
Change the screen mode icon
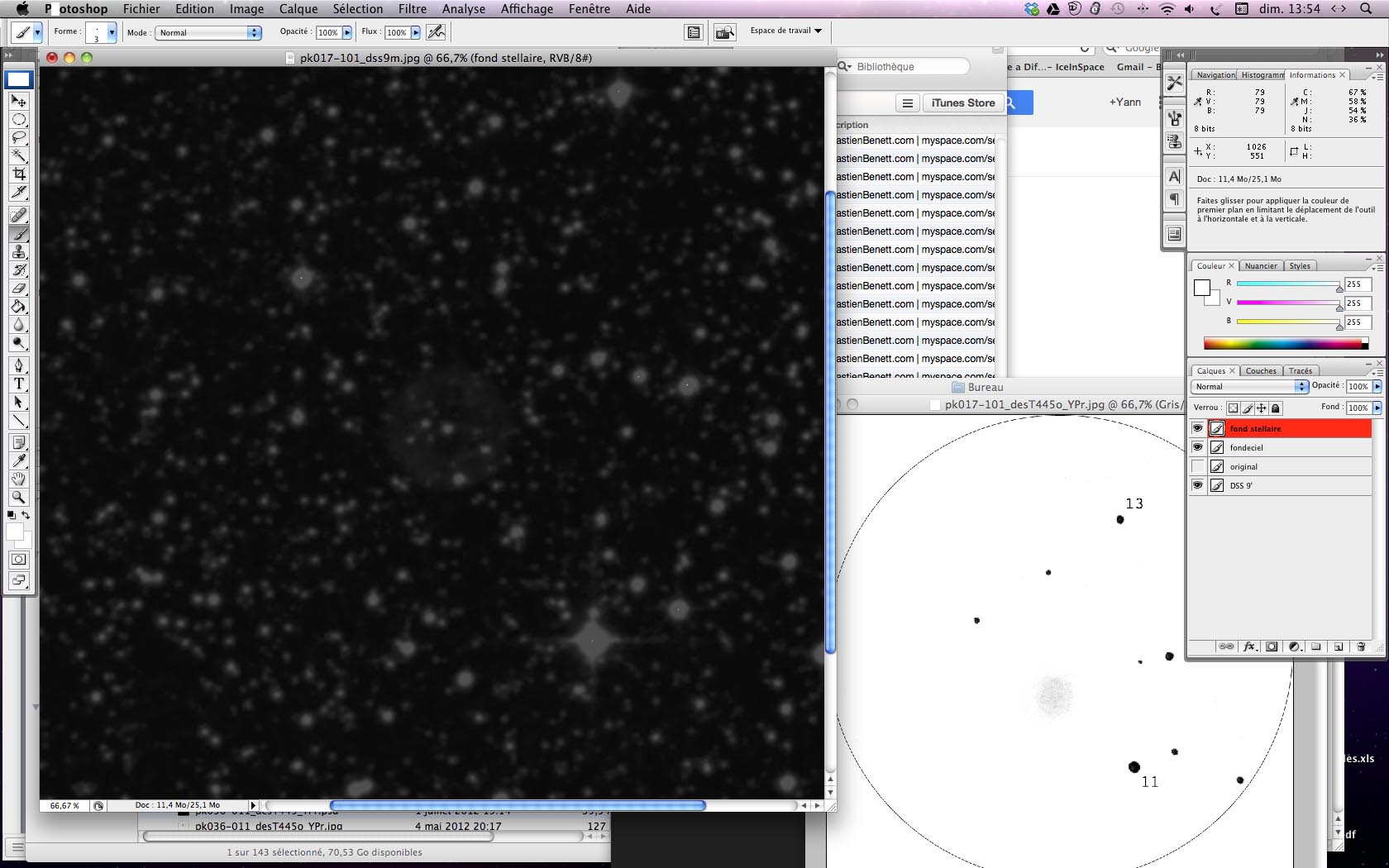tap(18, 580)
